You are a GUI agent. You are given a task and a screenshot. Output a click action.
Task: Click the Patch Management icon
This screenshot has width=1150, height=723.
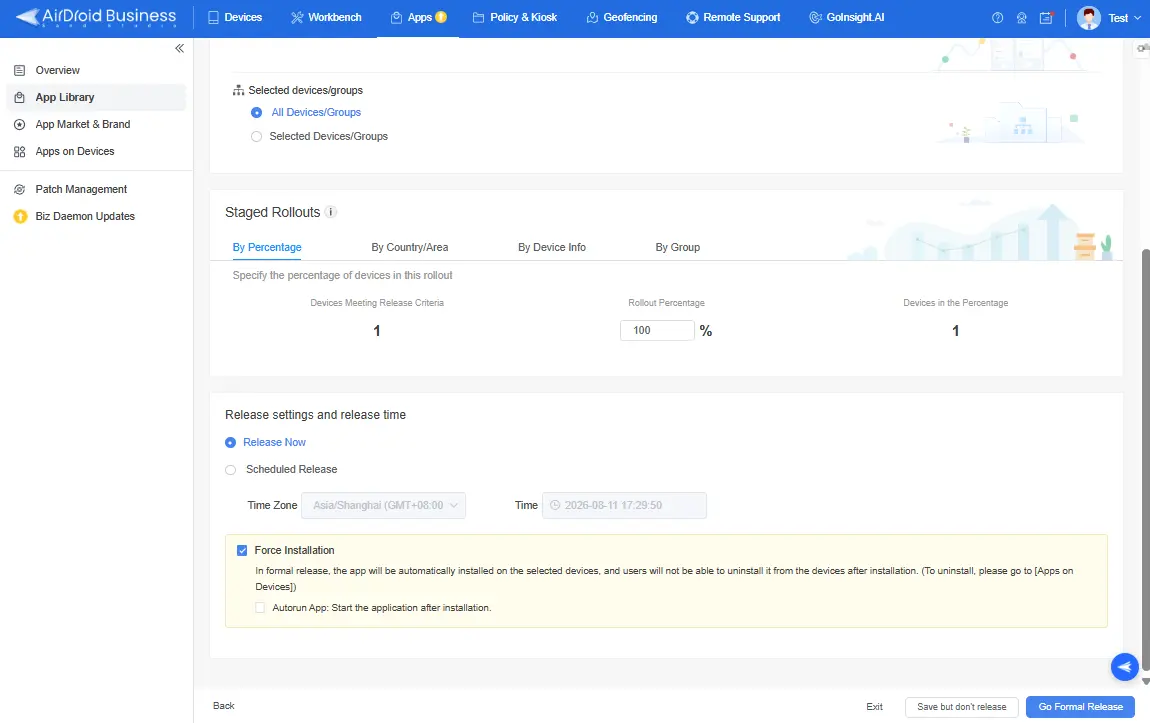20,189
